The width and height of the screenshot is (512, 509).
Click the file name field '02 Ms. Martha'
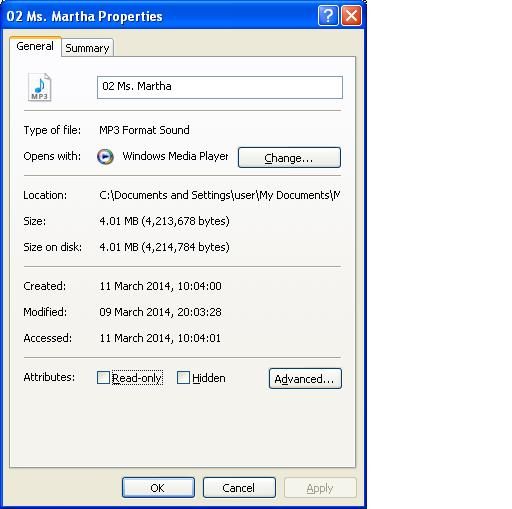[220, 87]
